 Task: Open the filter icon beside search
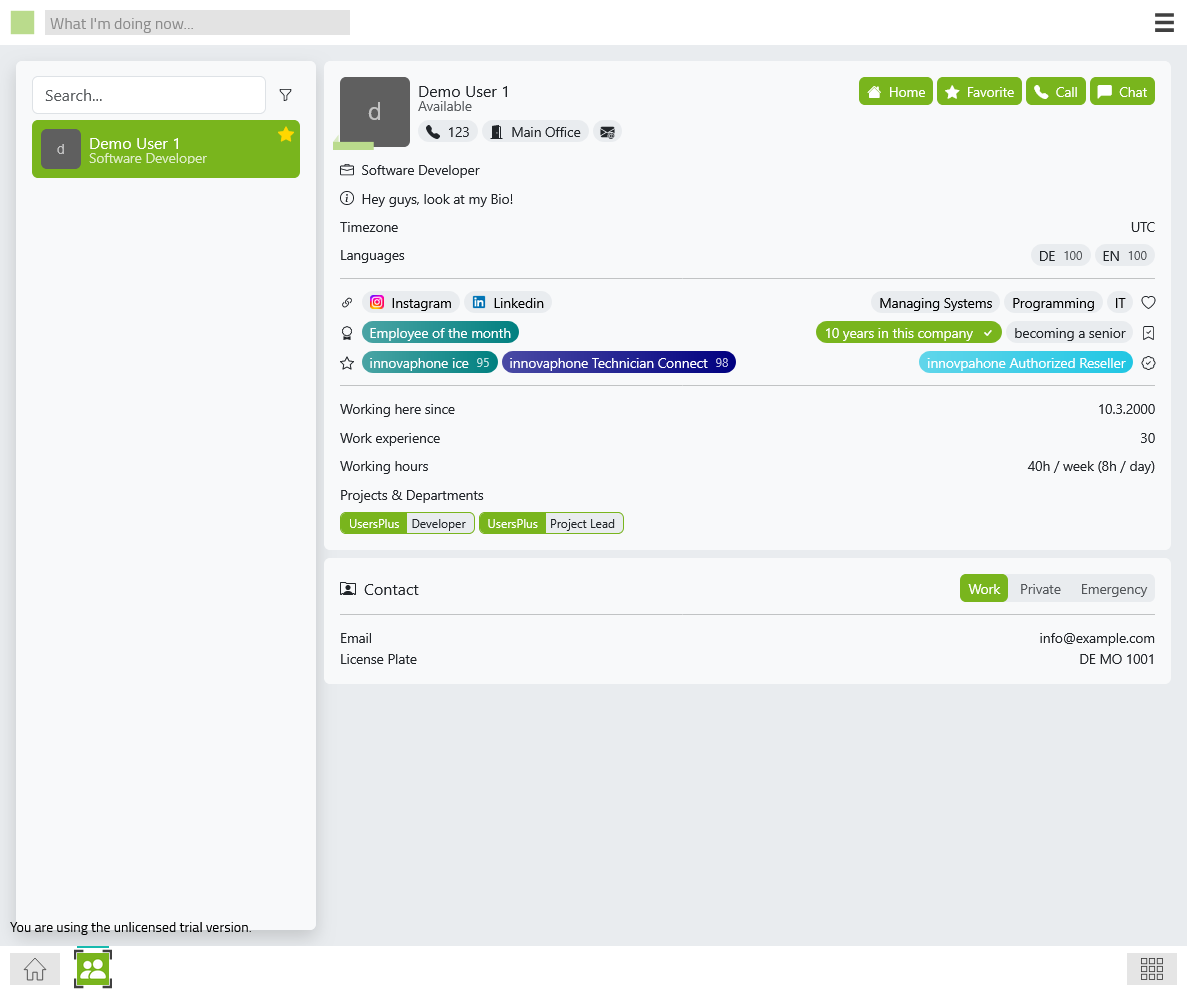point(285,95)
